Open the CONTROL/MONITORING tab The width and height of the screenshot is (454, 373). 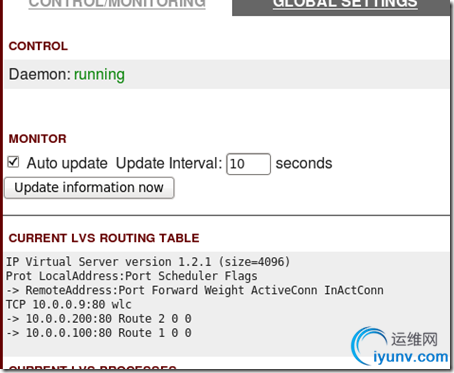117,4
